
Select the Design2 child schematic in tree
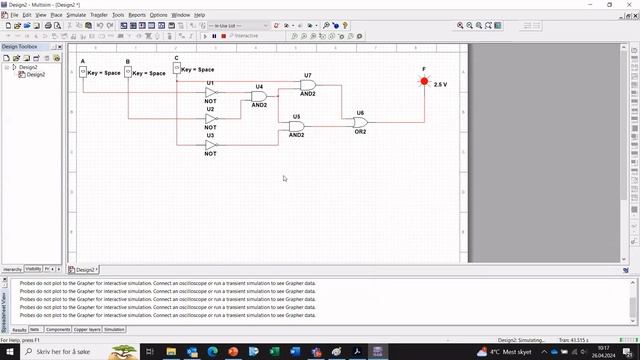tap(36, 75)
